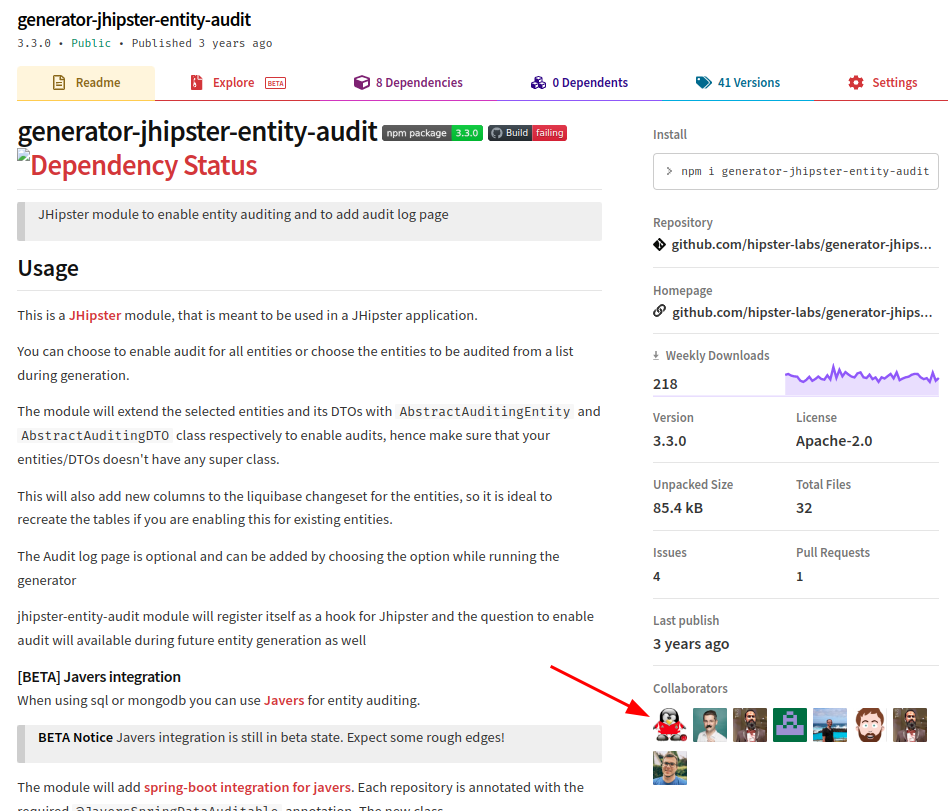Click the Usage heading

(x=48, y=269)
